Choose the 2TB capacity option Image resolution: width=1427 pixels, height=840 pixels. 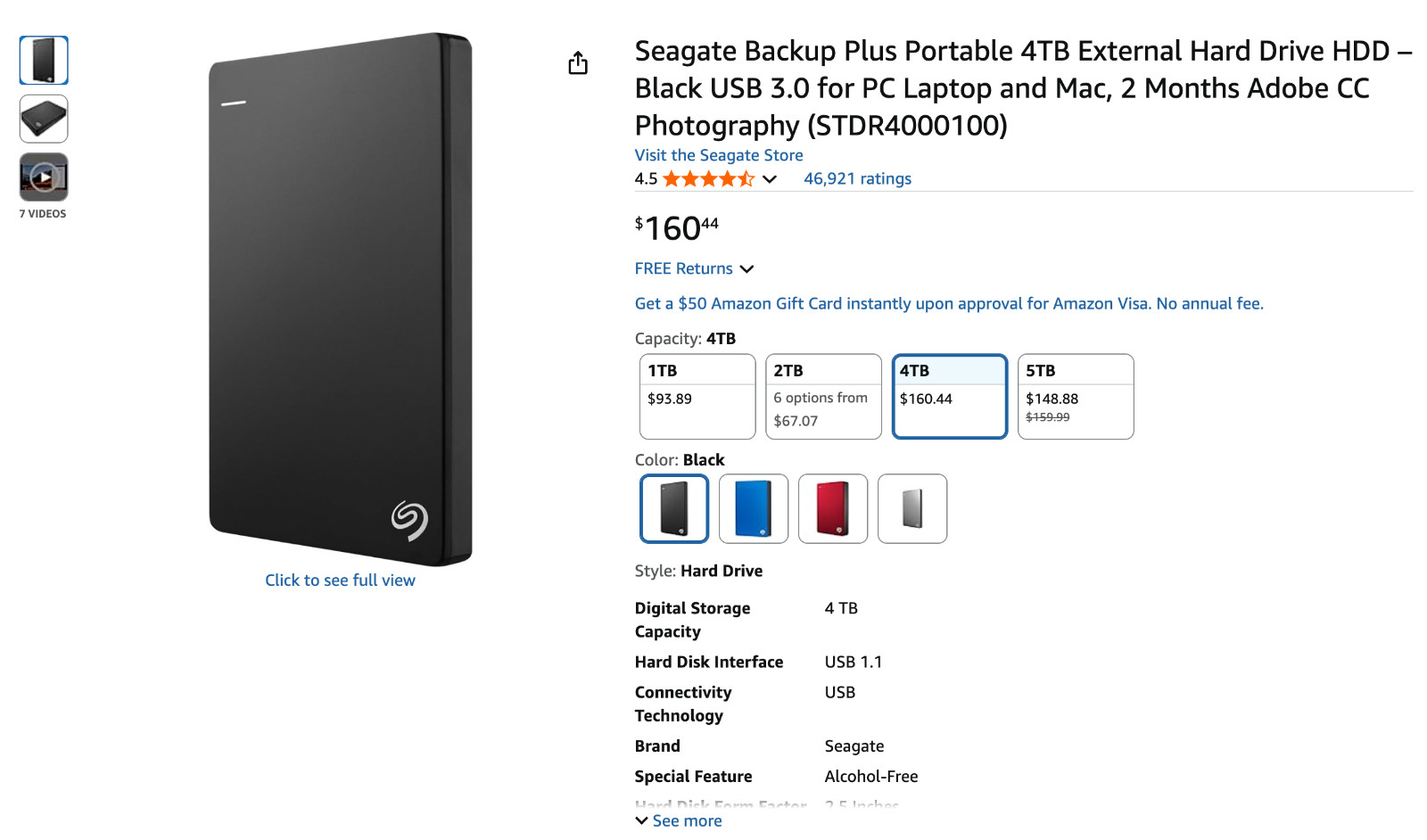point(822,396)
